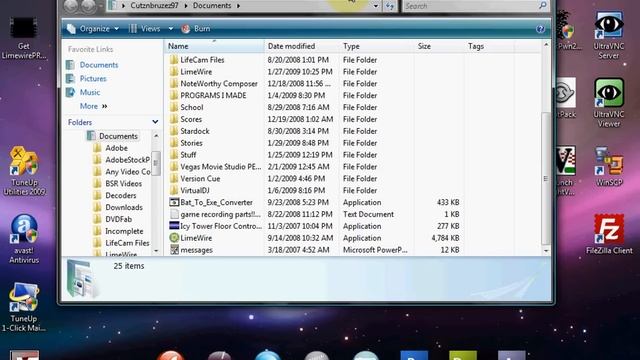This screenshot has width=640, height=360.
Task: Click Cutznbruzez97 in address breadcrumb
Action: coord(155,6)
